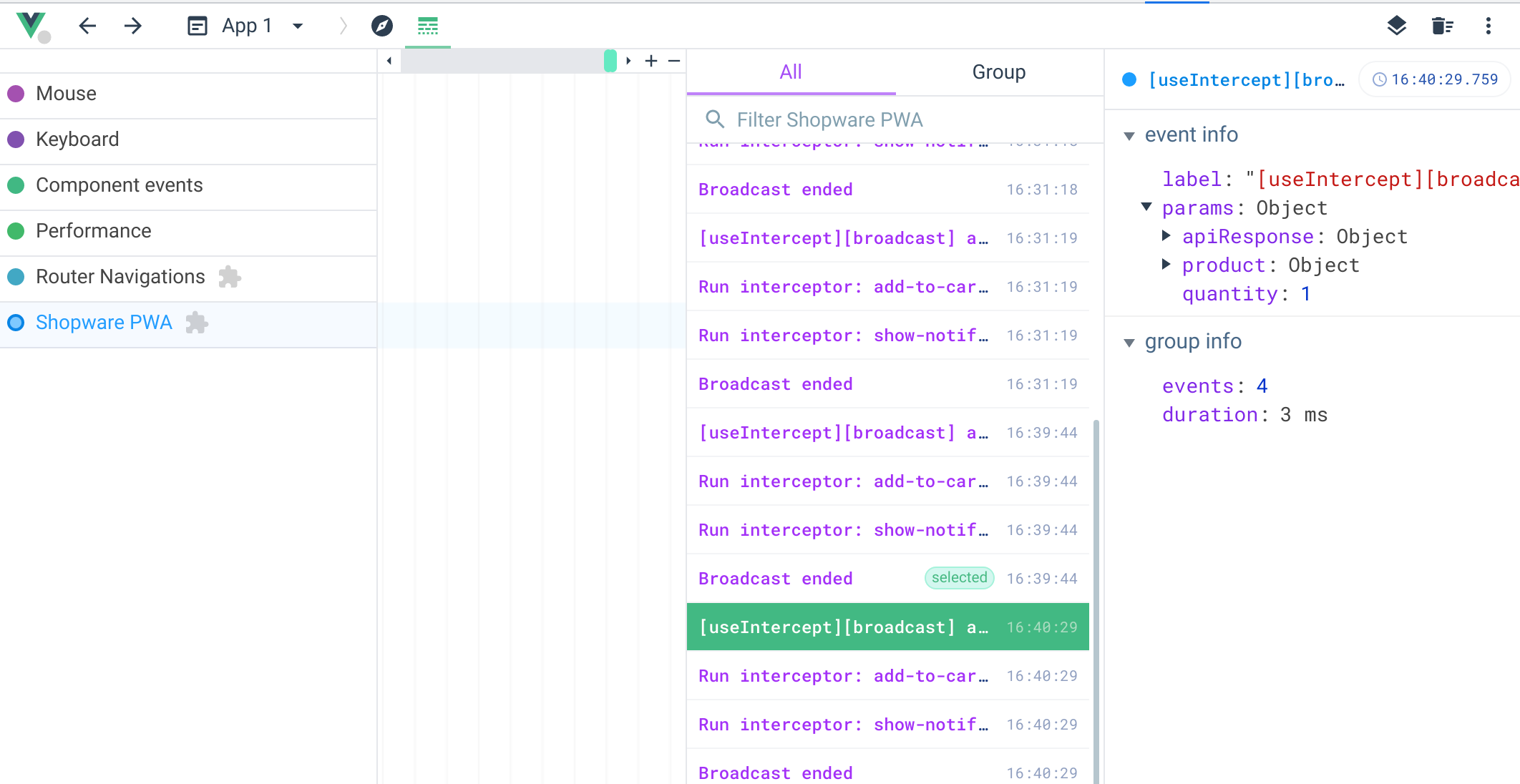Screen dimensions: 1520x784
Task: Switch to the Group tab
Action: [998, 72]
